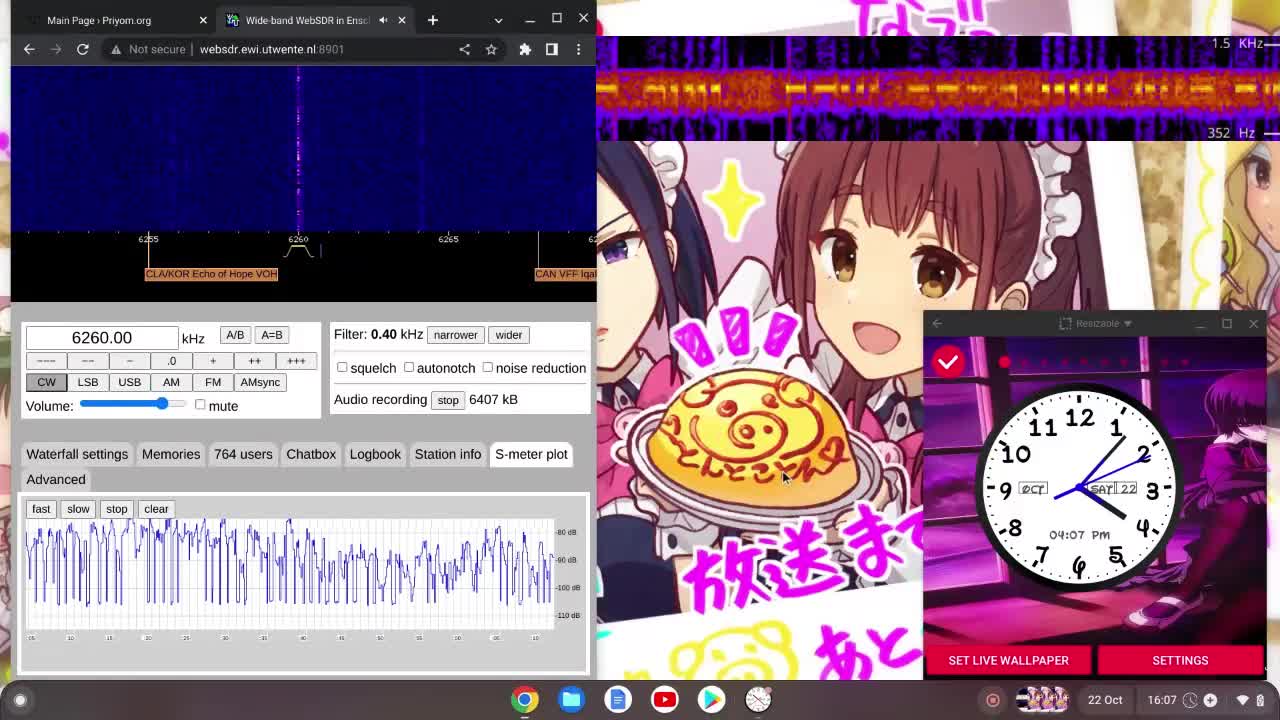This screenshot has height=720, width=1280.
Task: Open S-meter plot tab
Action: (x=531, y=454)
